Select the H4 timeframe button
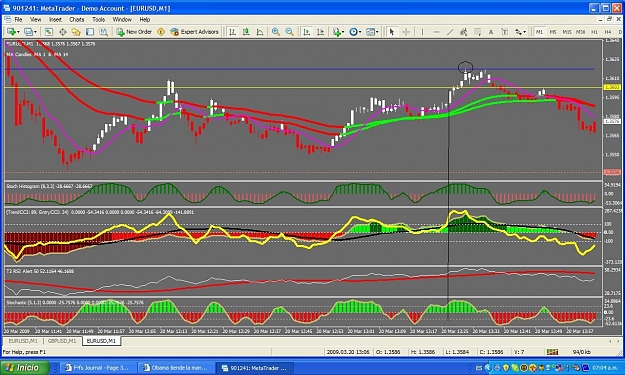The image size is (625, 375). 608,32
